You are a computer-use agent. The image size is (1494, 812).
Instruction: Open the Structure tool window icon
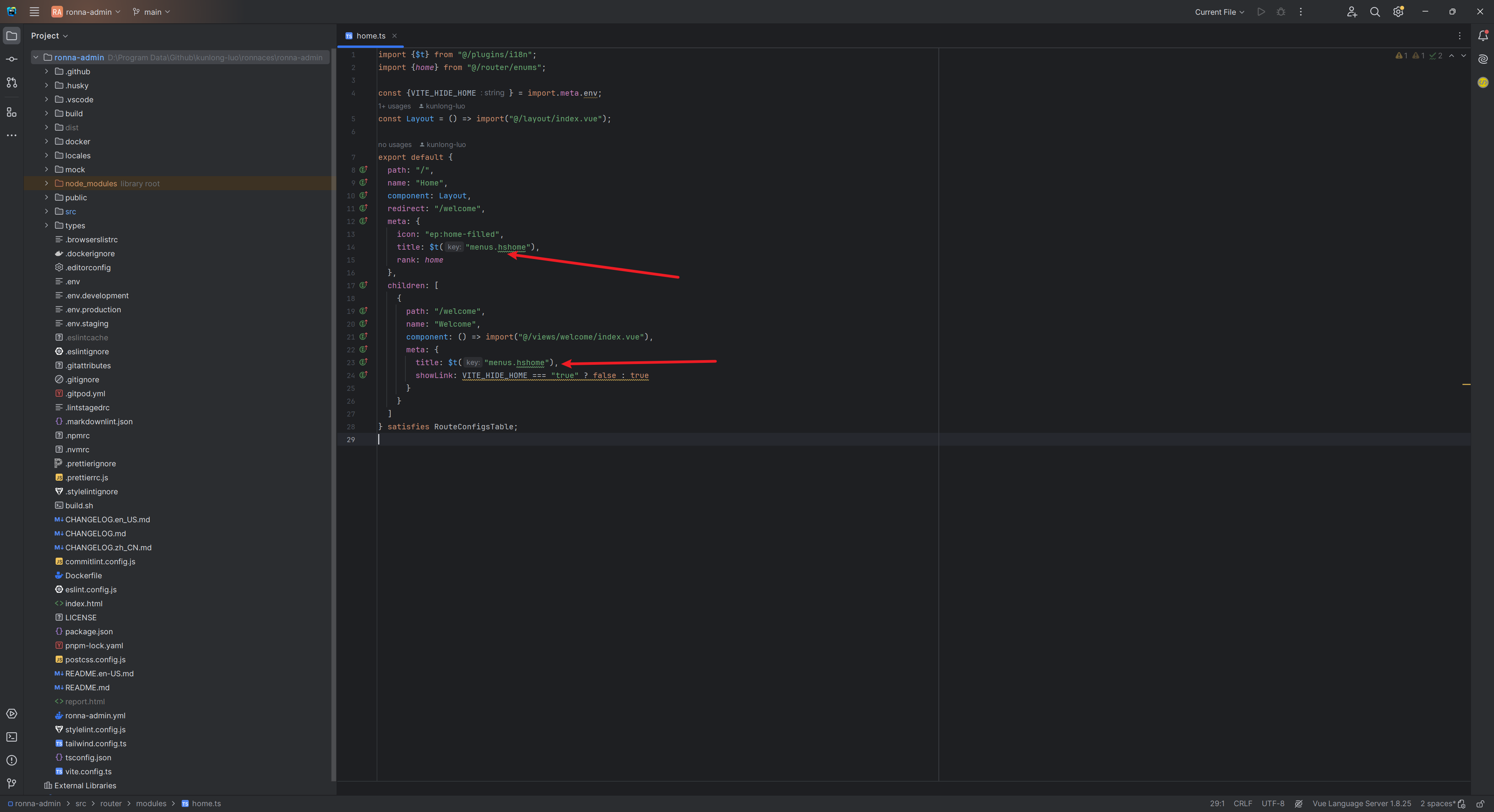click(x=12, y=112)
